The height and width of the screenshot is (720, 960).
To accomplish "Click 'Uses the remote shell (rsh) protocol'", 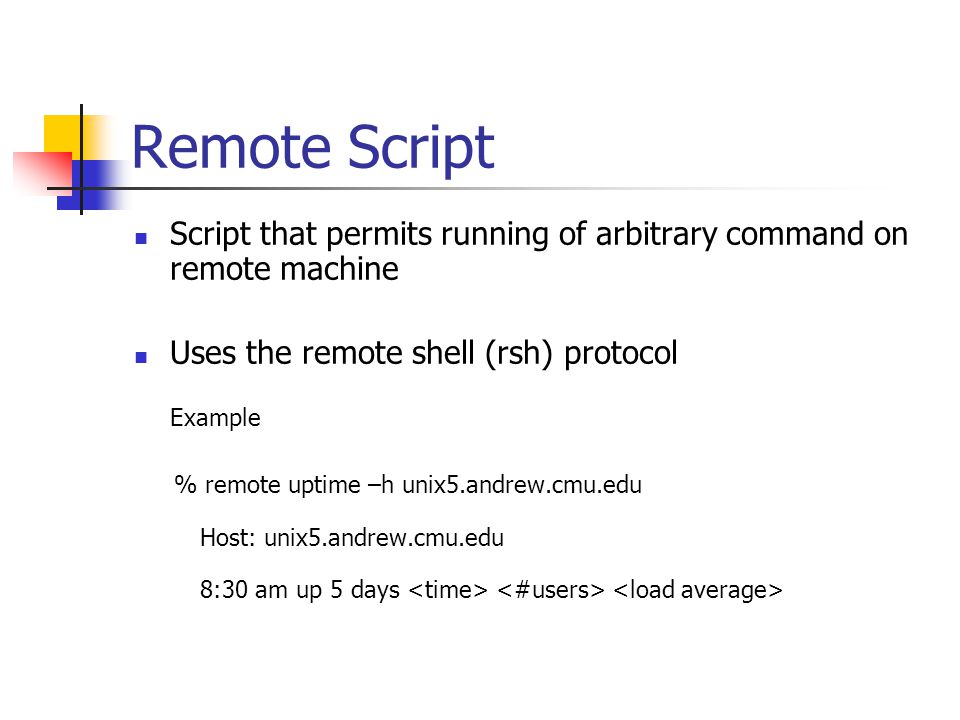I will 424,353.
